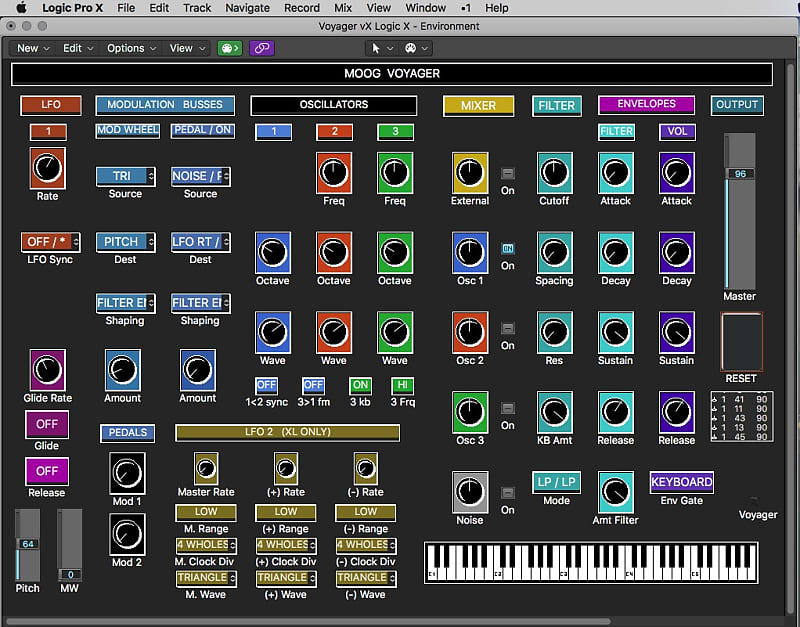Viewport: 800px width, 627px height.
Task: Open the LP / LP filter Mode dropdown
Action: coord(555,483)
